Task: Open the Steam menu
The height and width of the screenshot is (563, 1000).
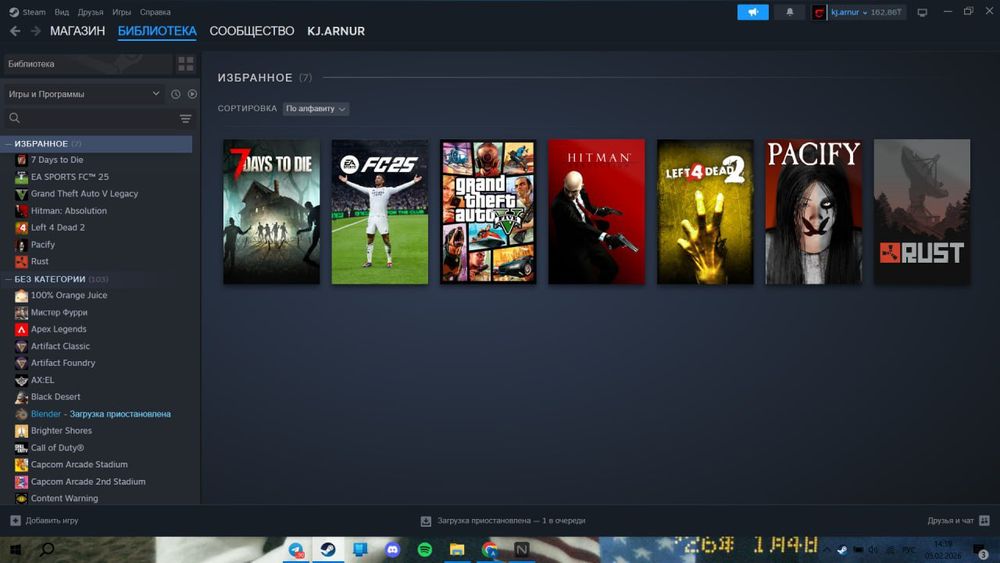Action: point(34,12)
